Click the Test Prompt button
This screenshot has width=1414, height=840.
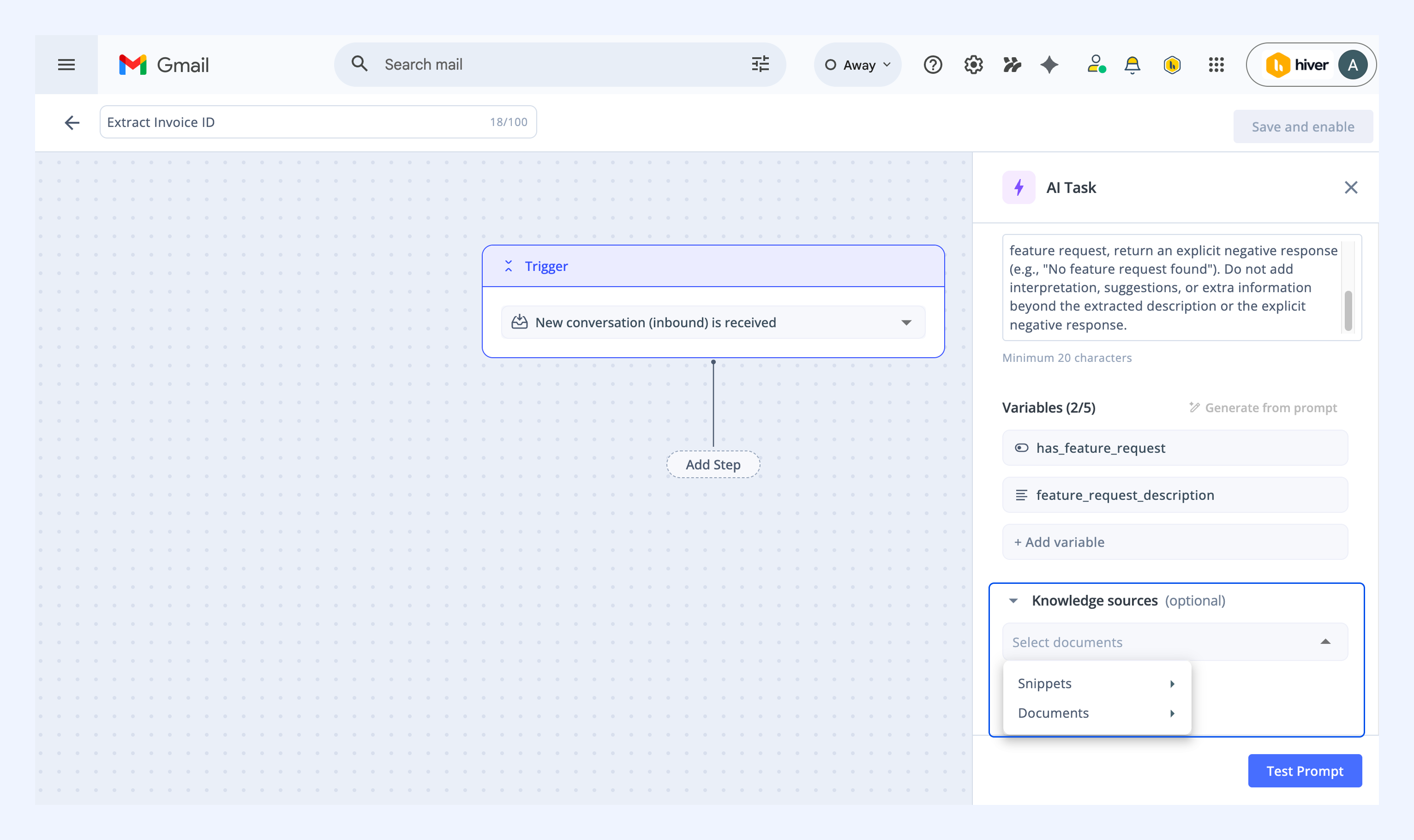pos(1304,770)
